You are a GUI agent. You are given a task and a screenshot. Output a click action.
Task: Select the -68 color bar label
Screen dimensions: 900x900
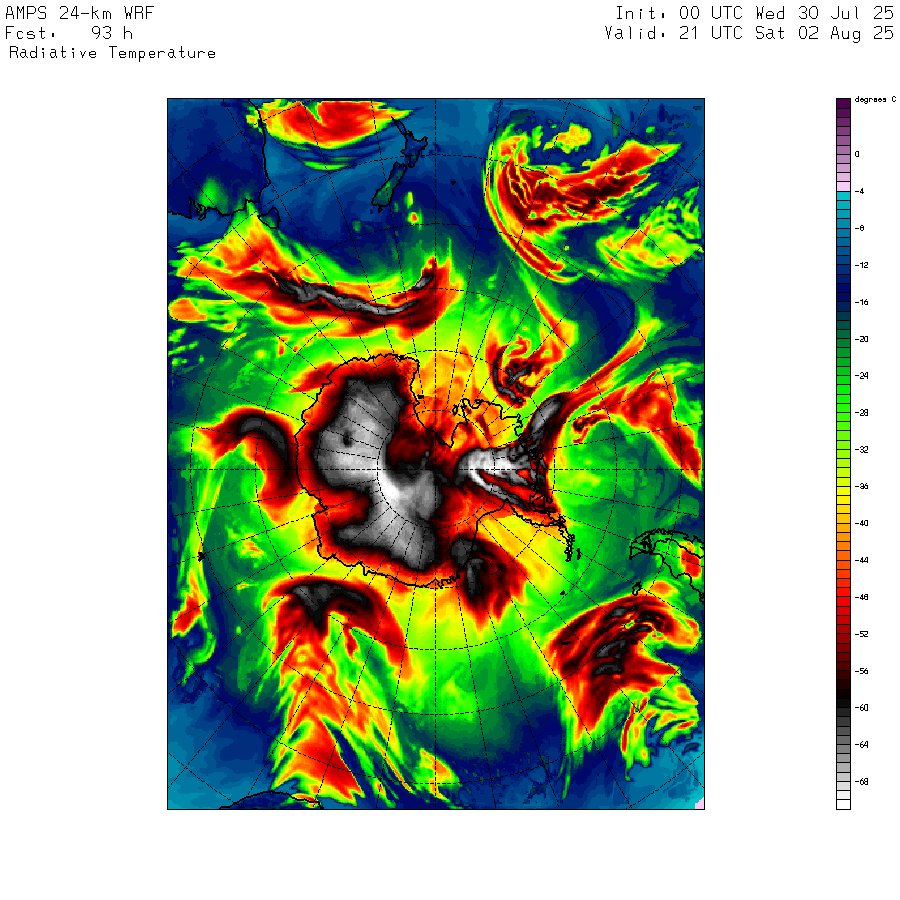(862, 782)
